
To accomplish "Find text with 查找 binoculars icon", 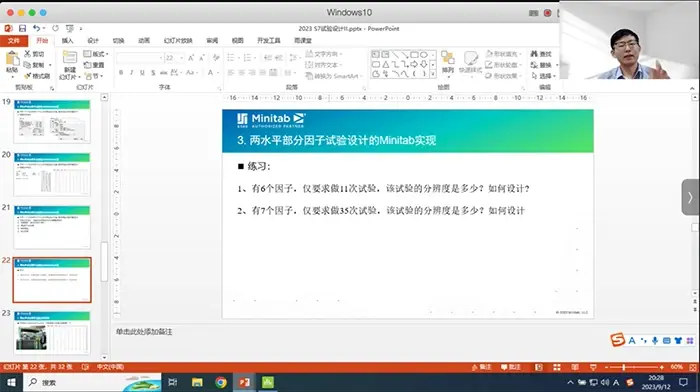I will pyautogui.click(x=542, y=54).
